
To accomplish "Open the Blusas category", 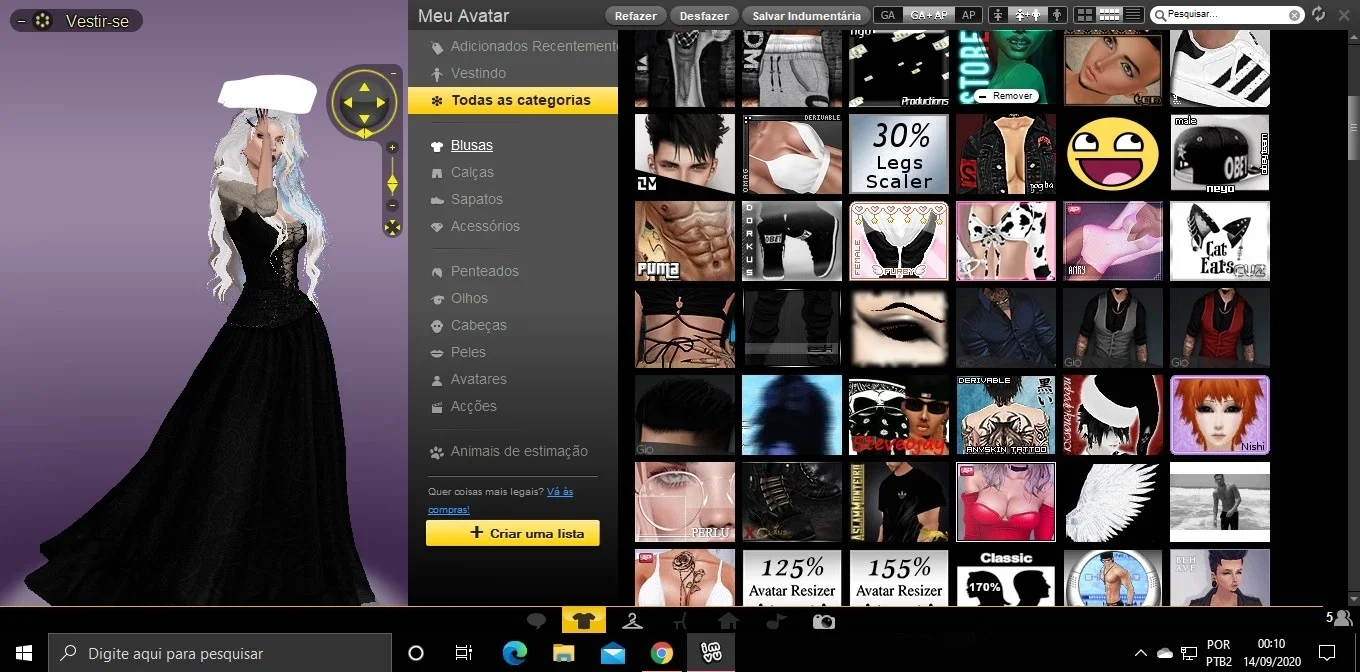I will 462,145.
